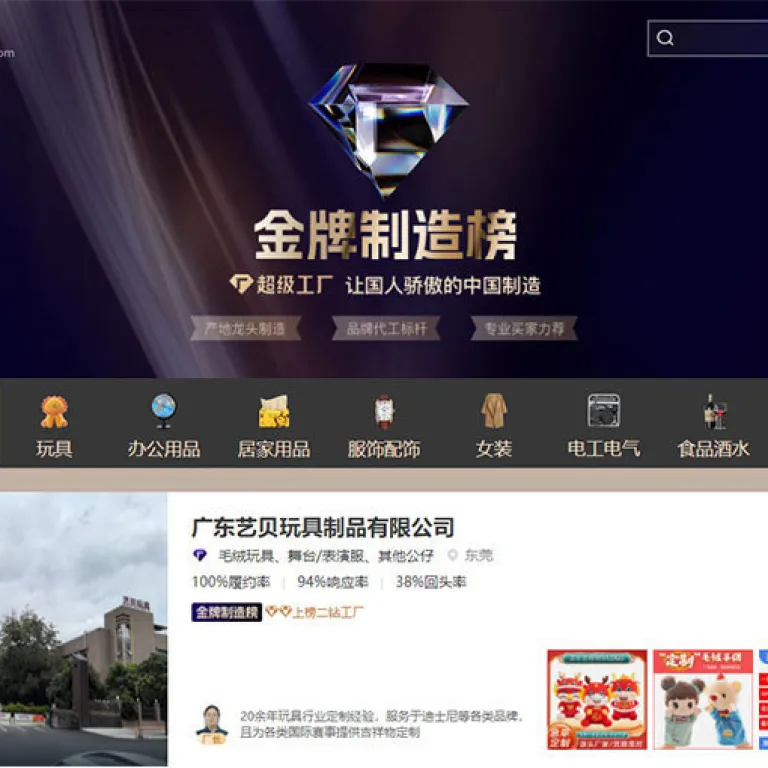768x768 pixels.
Task: Open the 食品酒水 category tab
Action: pyautogui.click(x=714, y=449)
